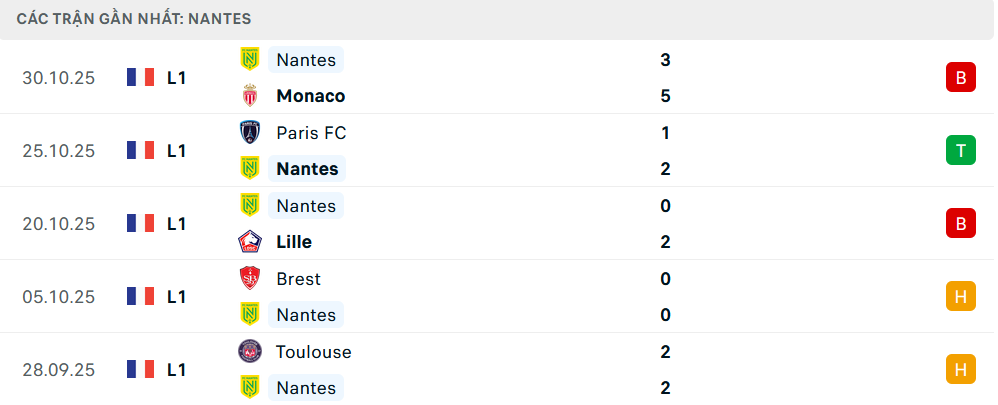Select the 20.10.25 match date

point(58,223)
